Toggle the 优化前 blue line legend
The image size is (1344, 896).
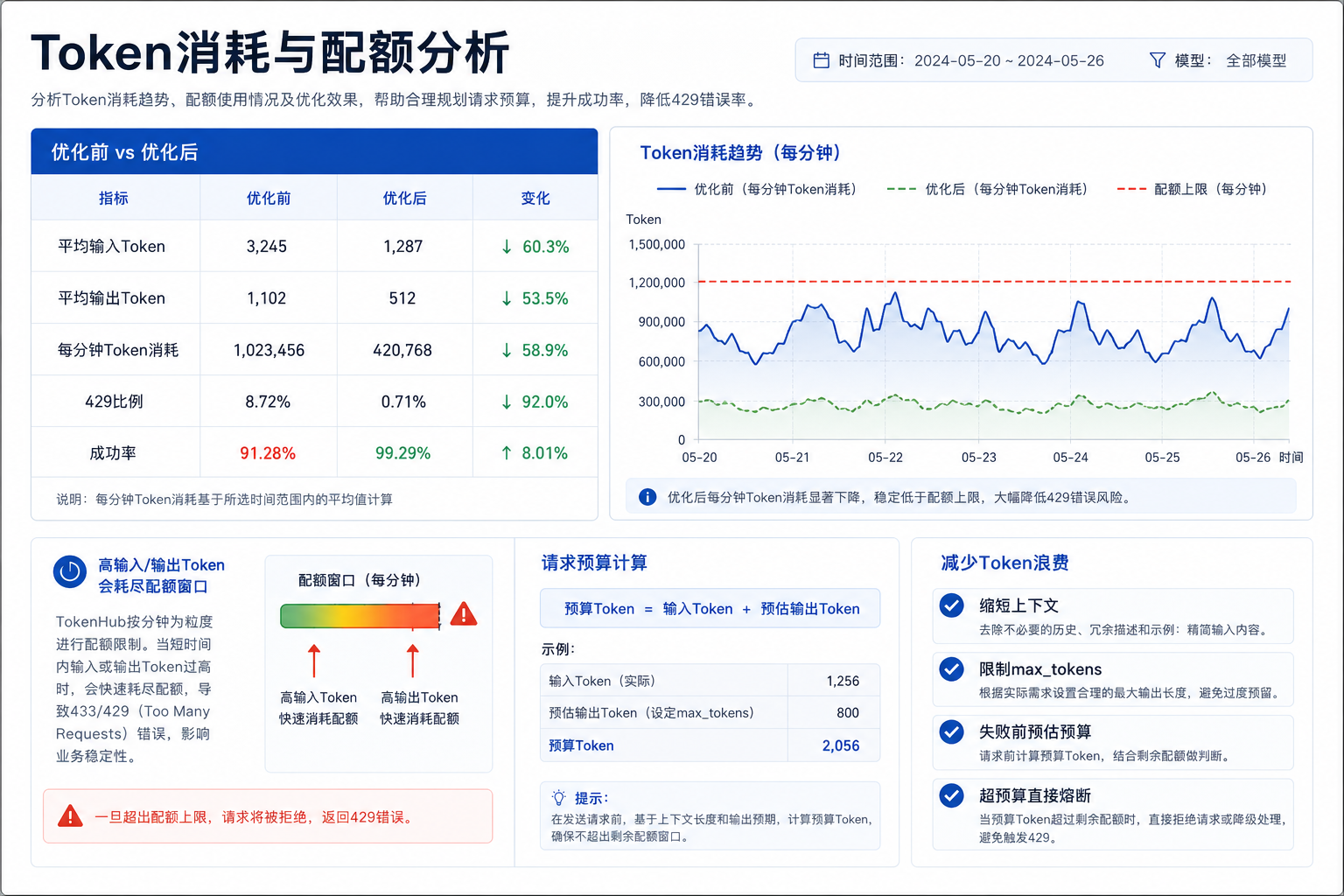tap(756, 189)
